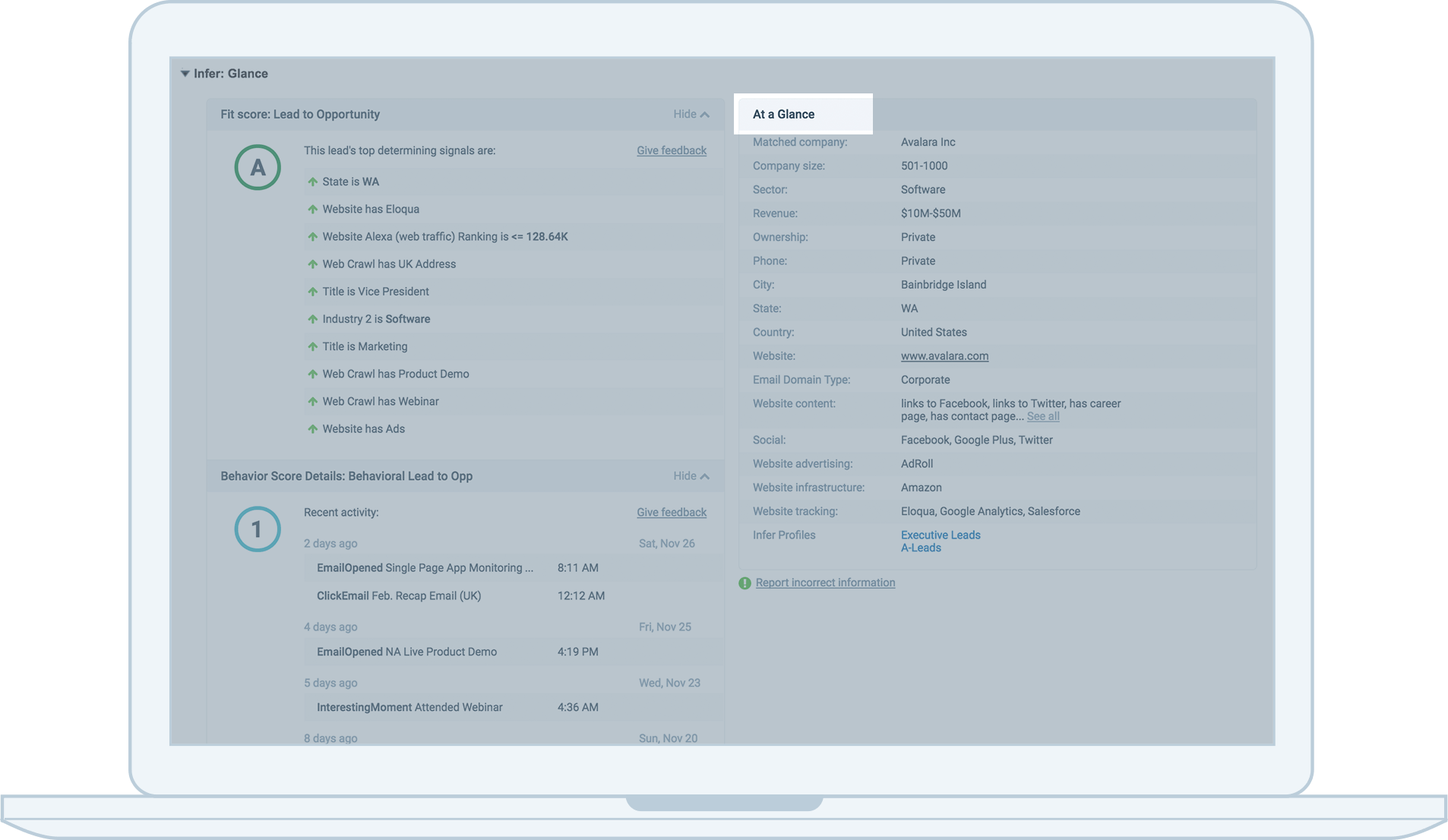Click arrow beside Title is Marketing
This screenshot has width=1448, height=840.
point(312,346)
